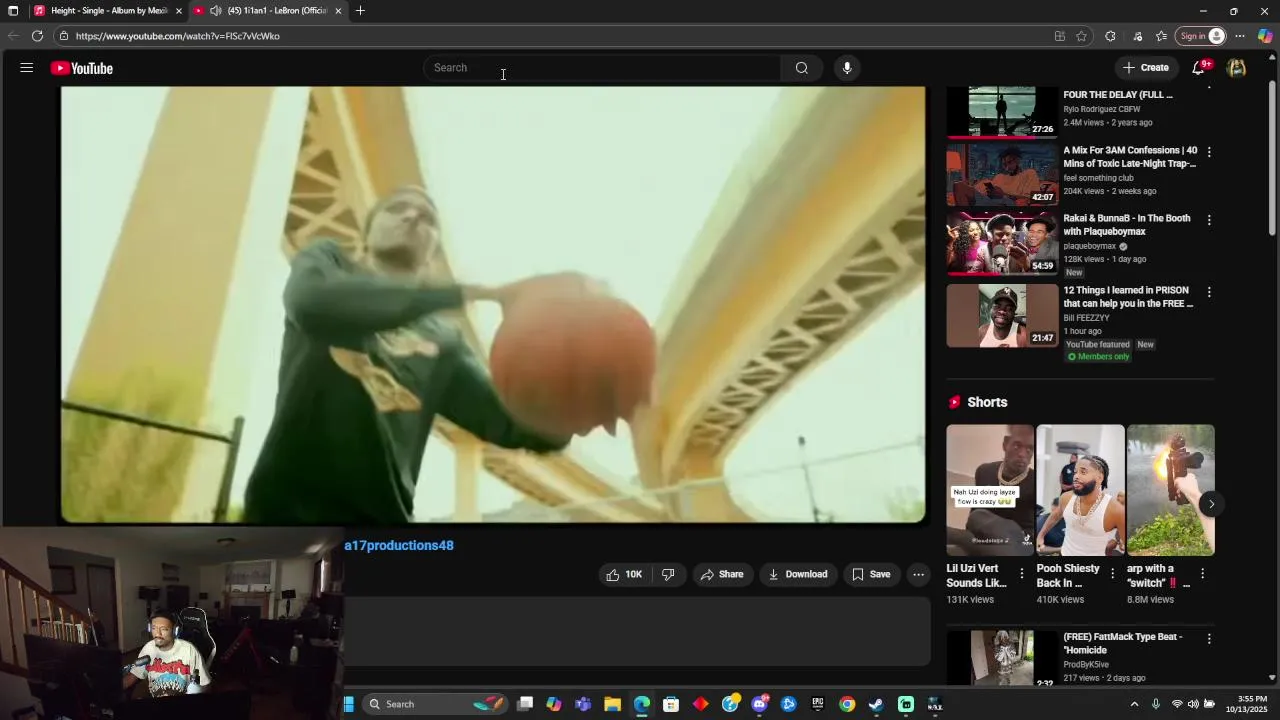Open the Pooh Shiesty Back In short thumbnail
Image resolution: width=1280 pixels, height=720 pixels.
point(1080,490)
